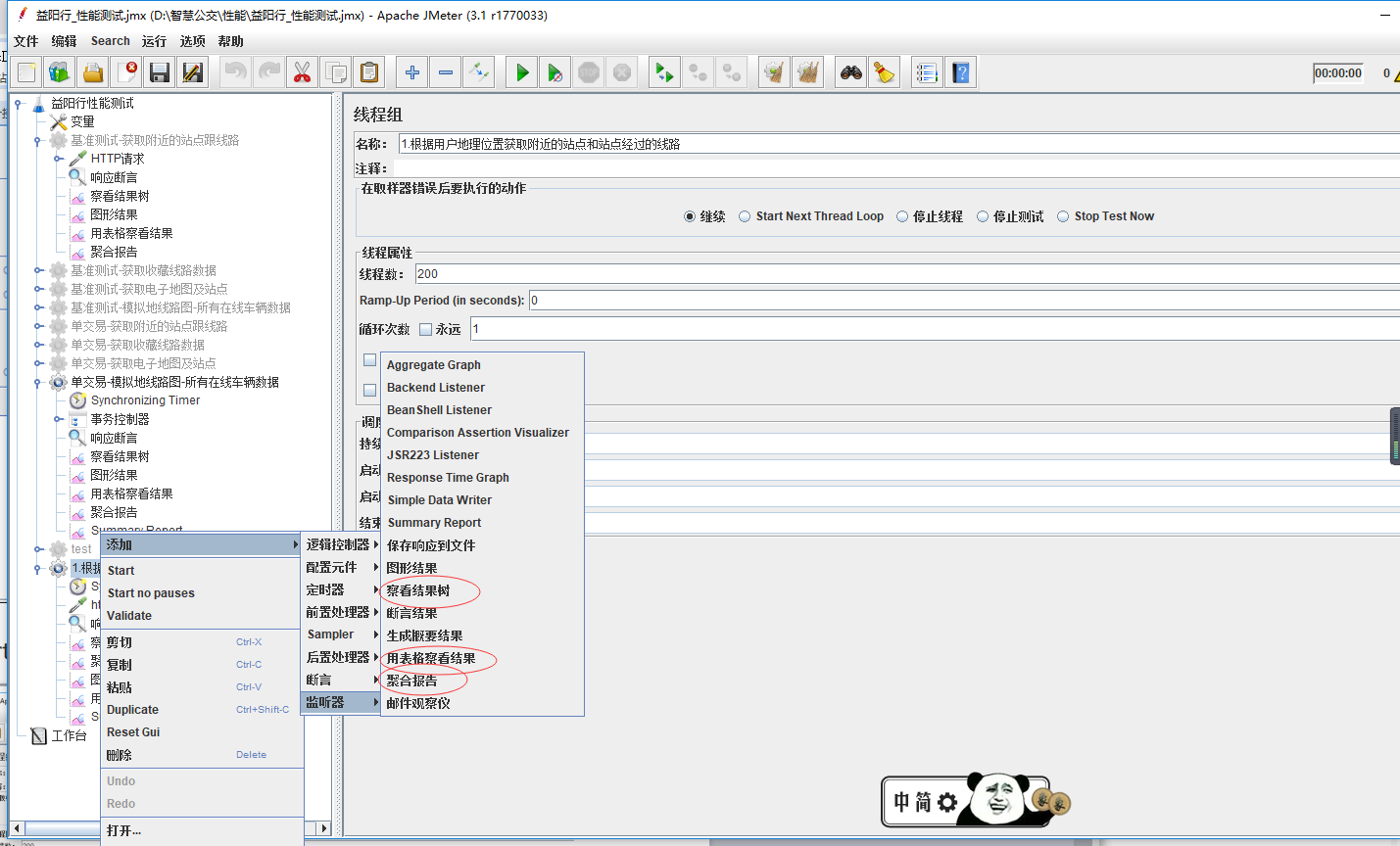Click the 线程数 field showing 200
1400x846 pixels.
pos(907,274)
